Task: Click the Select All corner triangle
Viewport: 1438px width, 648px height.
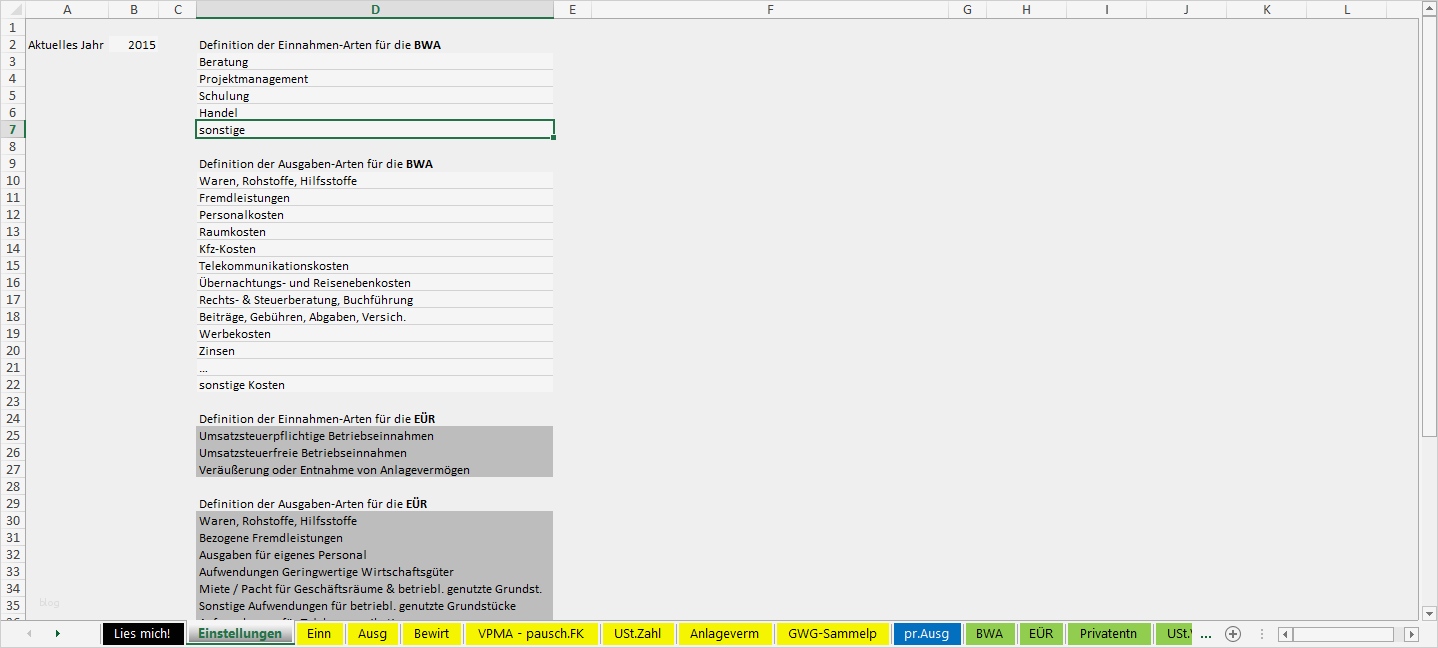Action: [12, 9]
